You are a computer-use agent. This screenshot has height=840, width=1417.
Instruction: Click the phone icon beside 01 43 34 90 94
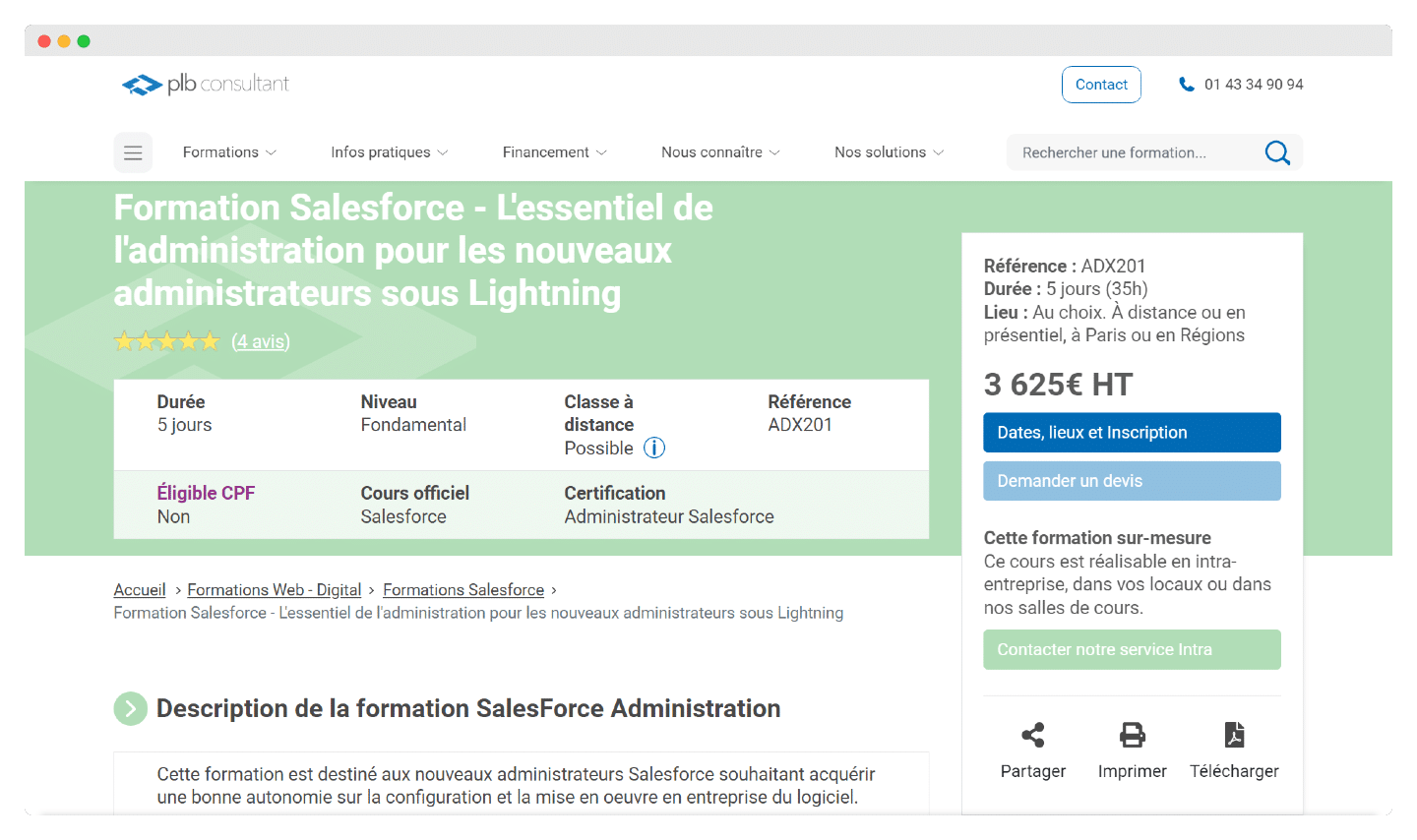(1187, 85)
